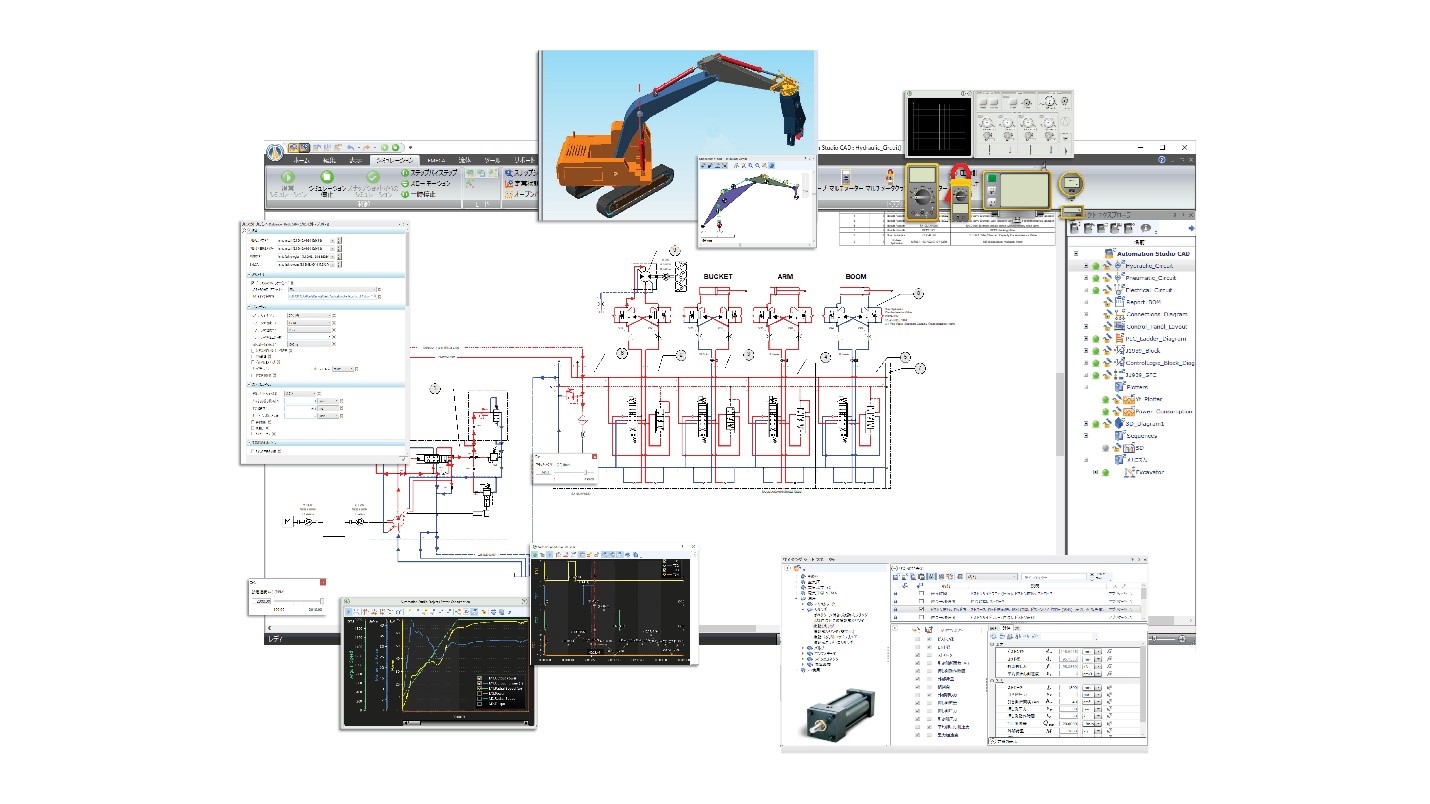This screenshot has width=1430, height=804.
Task: Click the Snapshot Simulation checkmark icon
Action: point(373,177)
